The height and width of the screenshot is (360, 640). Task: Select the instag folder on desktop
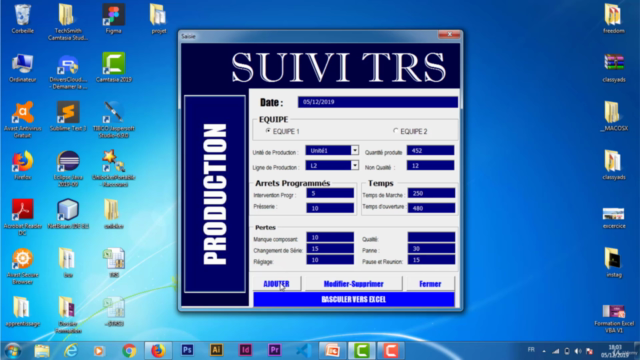click(x=613, y=263)
